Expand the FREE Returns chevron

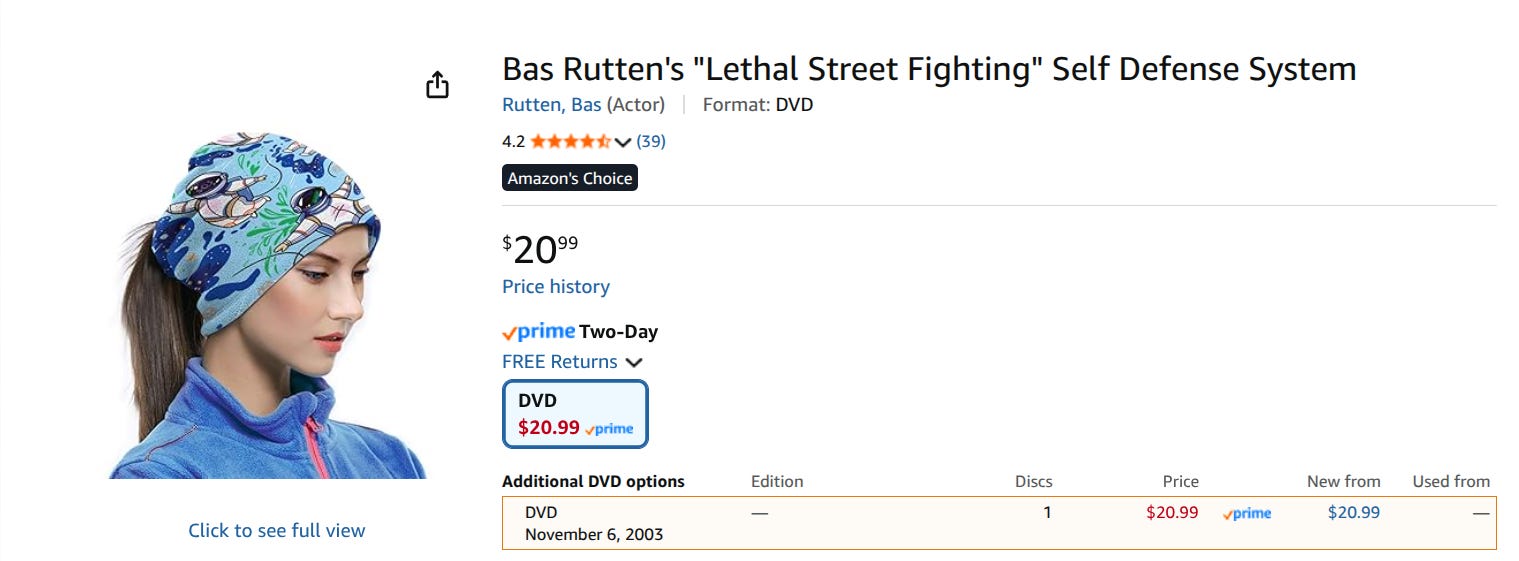634,362
